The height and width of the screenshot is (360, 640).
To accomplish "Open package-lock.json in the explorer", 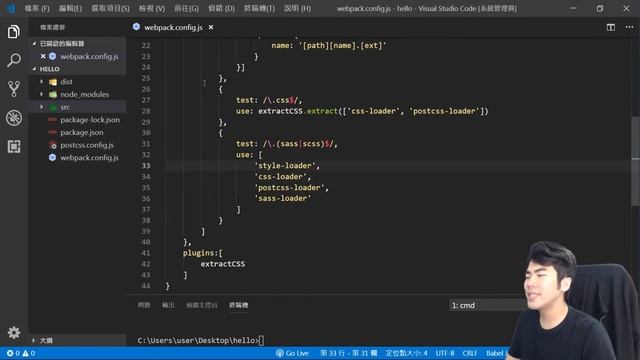I will pos(90,120).
